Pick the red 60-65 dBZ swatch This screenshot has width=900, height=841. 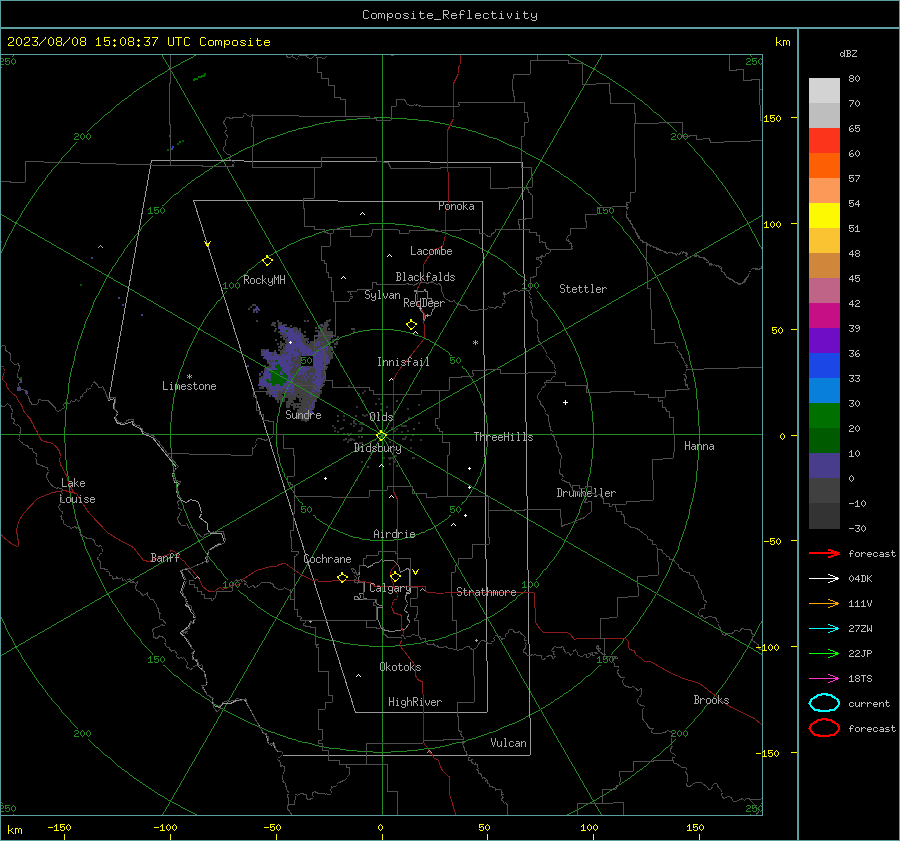824,141
